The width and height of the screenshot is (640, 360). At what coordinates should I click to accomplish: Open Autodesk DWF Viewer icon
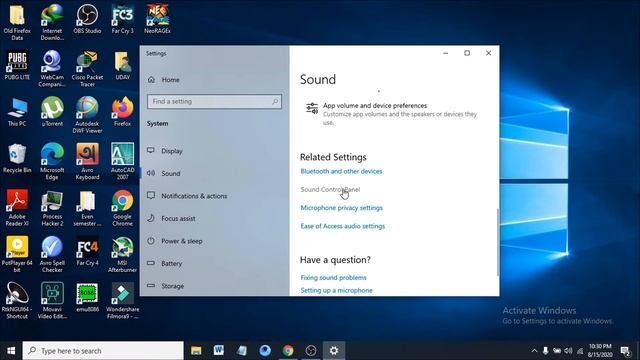87,115
